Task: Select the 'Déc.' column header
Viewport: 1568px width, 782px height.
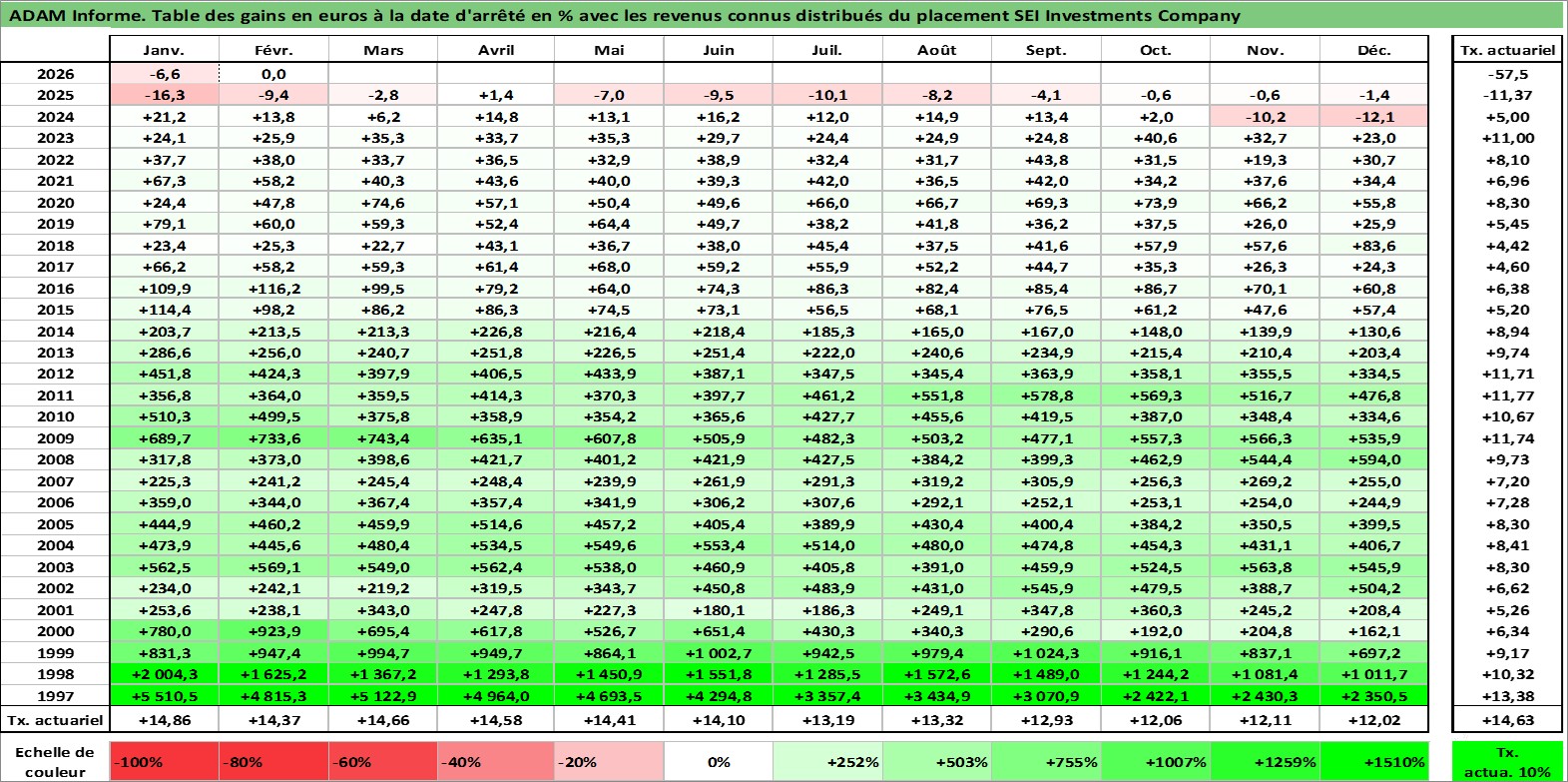Action: [1374, 50]
